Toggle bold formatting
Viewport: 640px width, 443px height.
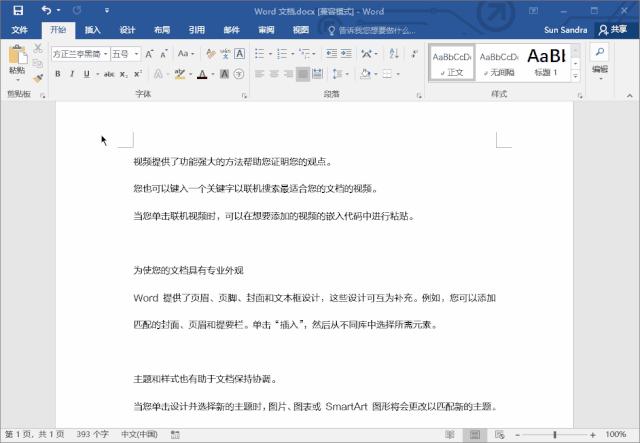[58, 74]
